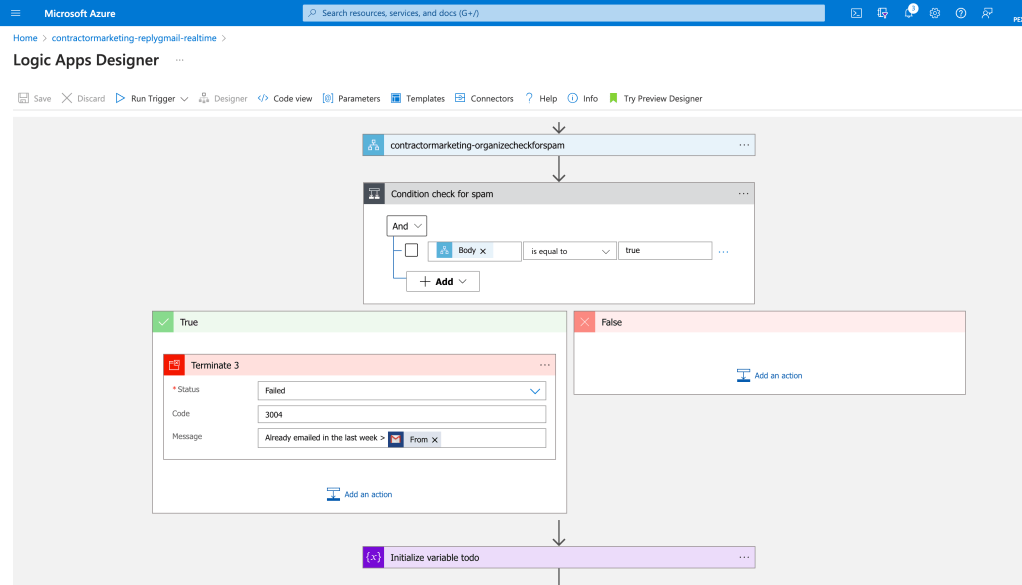Open Parameters

pos(351,98)
